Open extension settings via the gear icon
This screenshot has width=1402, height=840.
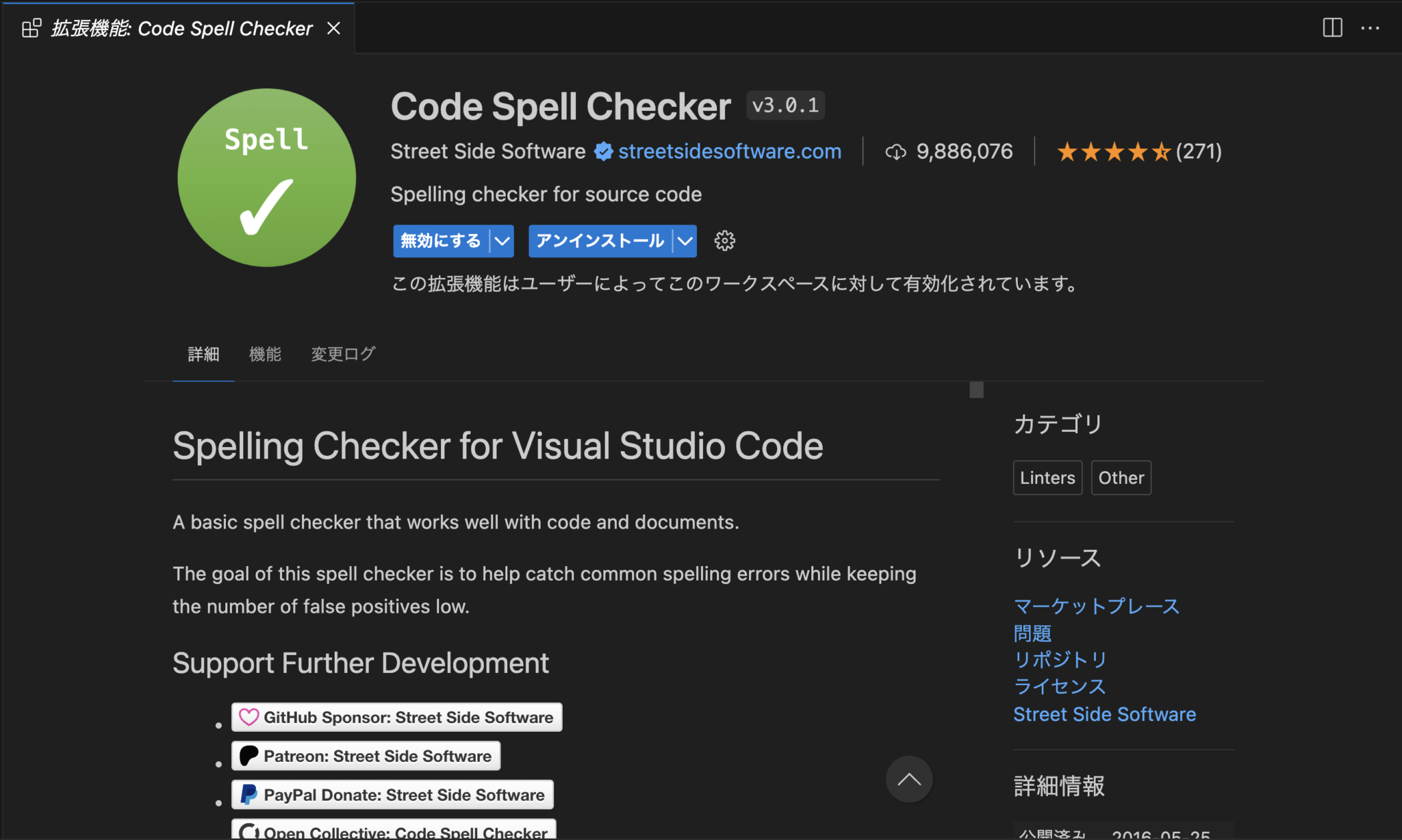pyautogui.click(x=724, y=240)
